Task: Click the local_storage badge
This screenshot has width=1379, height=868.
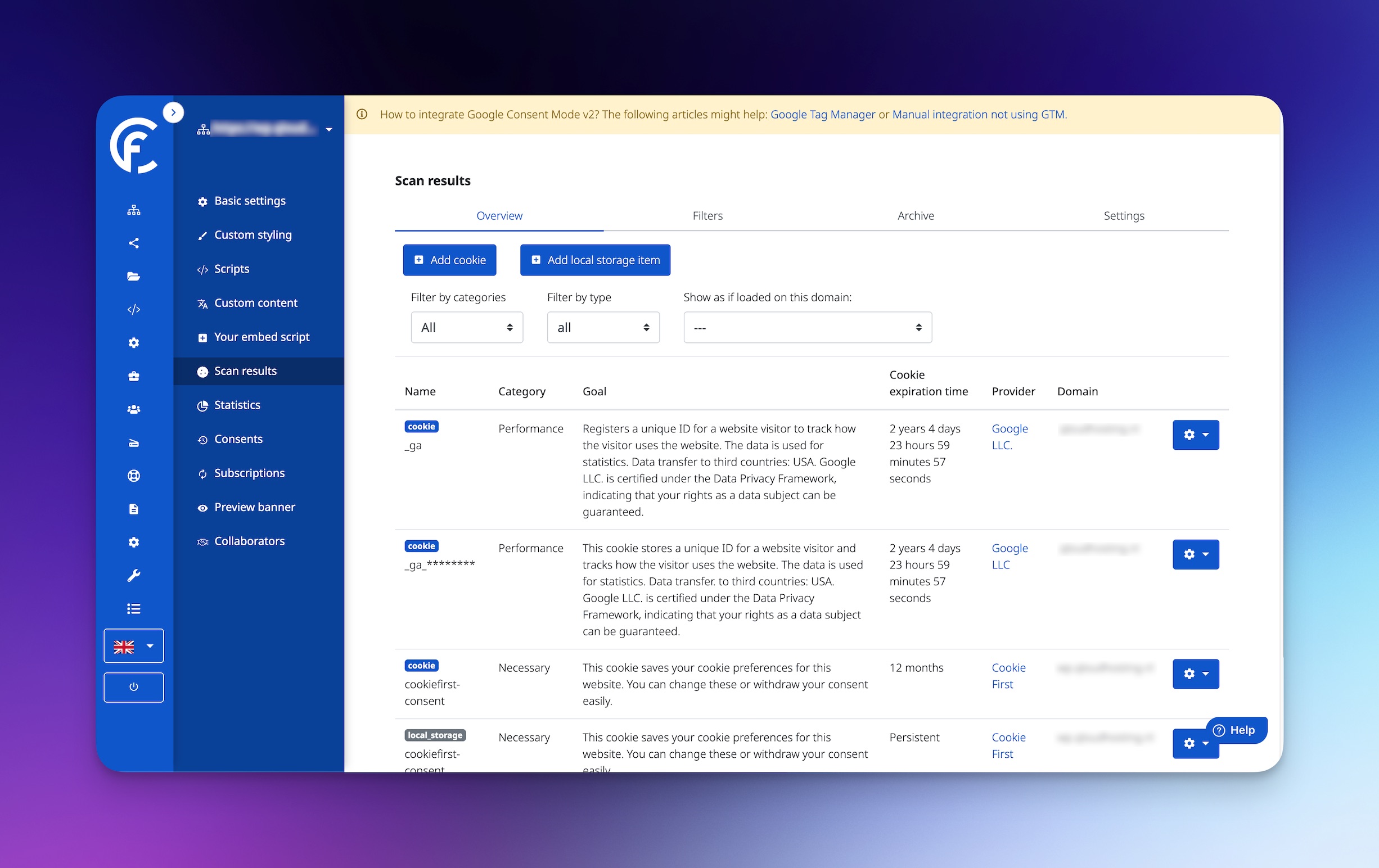Action: pyautogui.click(x=435, y=735)
